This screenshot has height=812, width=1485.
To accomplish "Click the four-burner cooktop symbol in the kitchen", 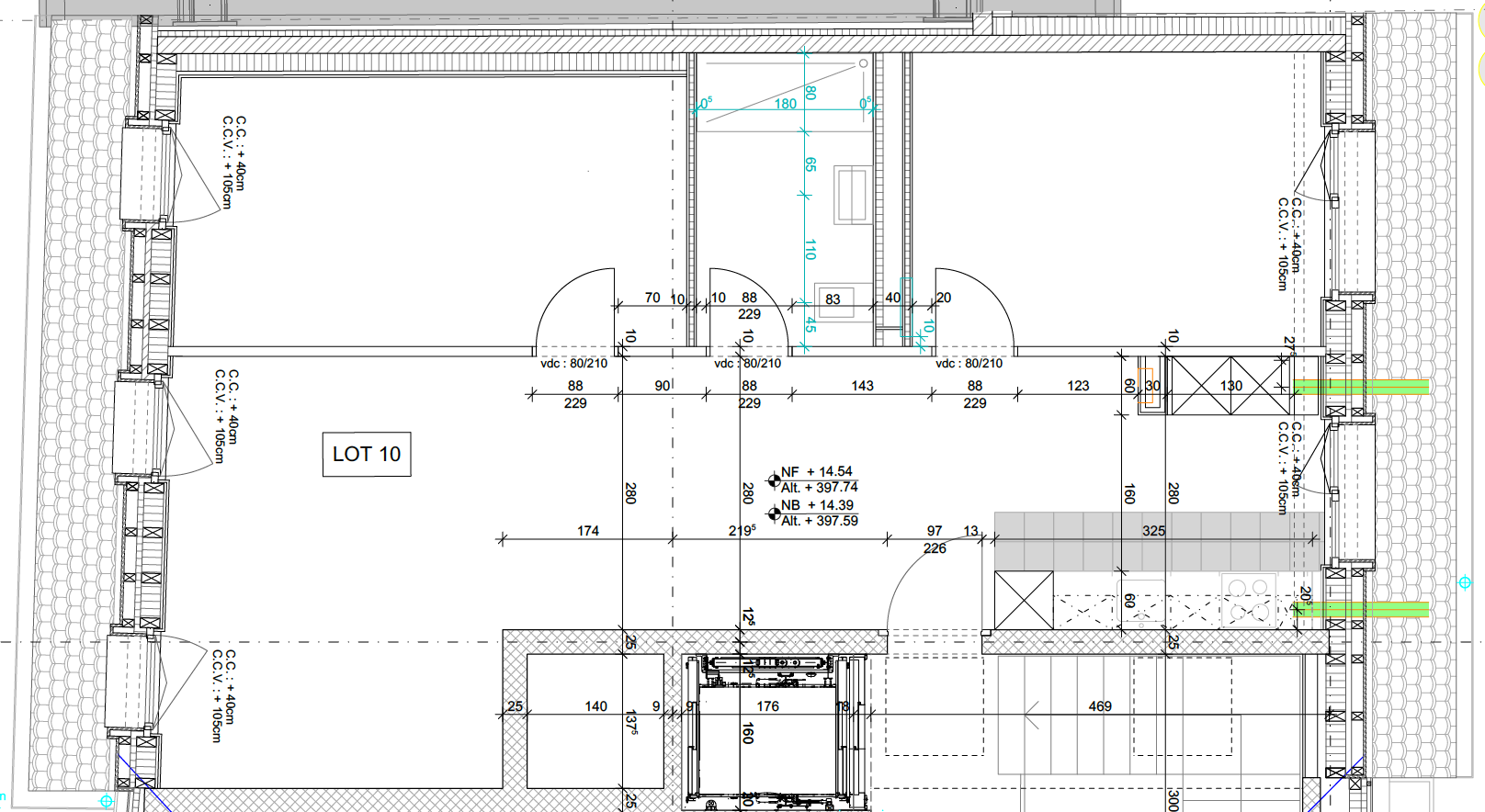I will coord(1249,600).
